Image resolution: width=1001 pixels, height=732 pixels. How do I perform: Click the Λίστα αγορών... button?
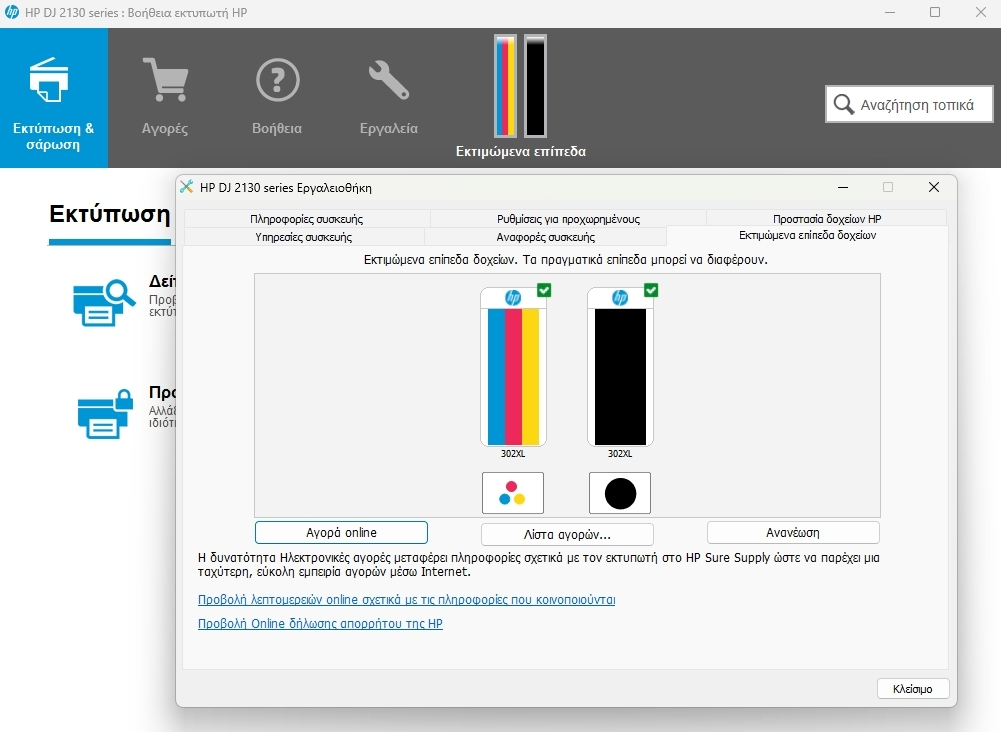[567, 534]
